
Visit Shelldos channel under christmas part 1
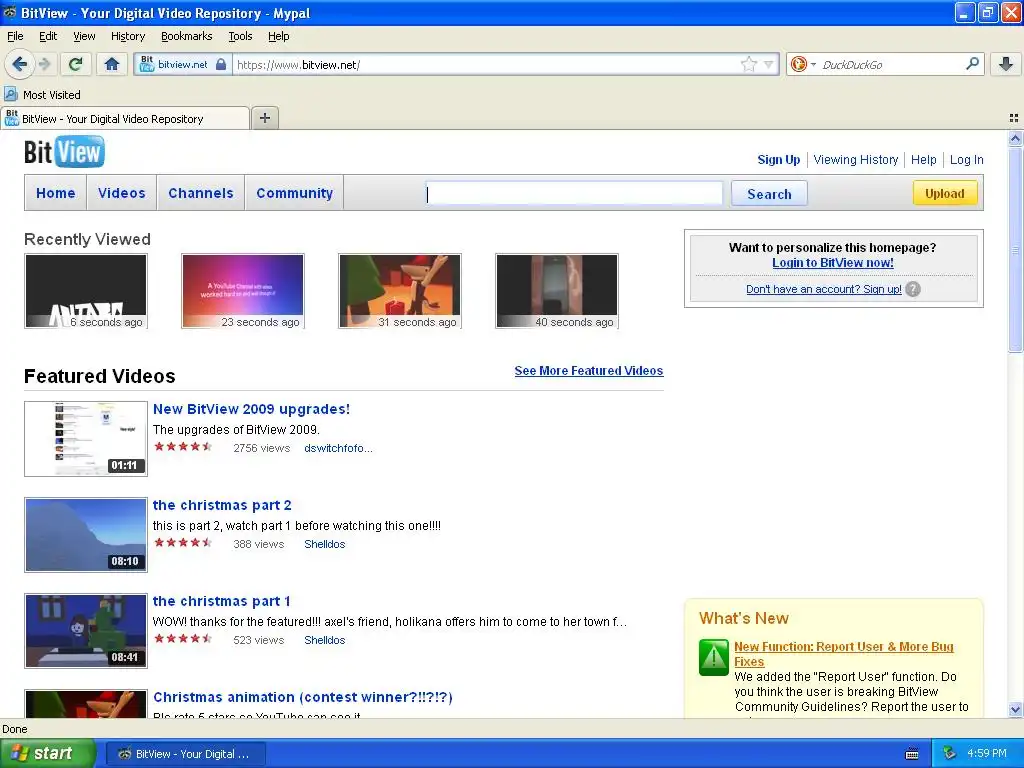tap(325, 640)
